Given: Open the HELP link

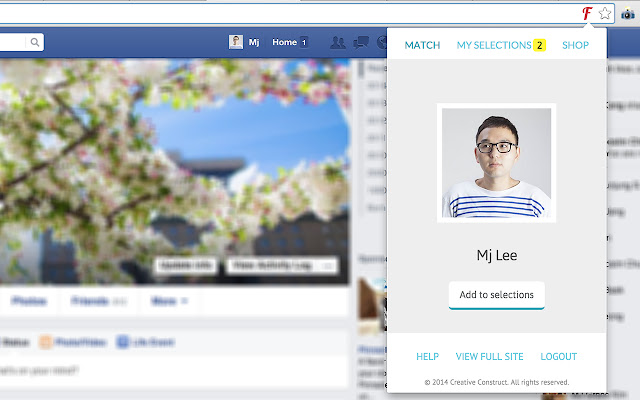Looking at the screenshot, I should 427,356.
